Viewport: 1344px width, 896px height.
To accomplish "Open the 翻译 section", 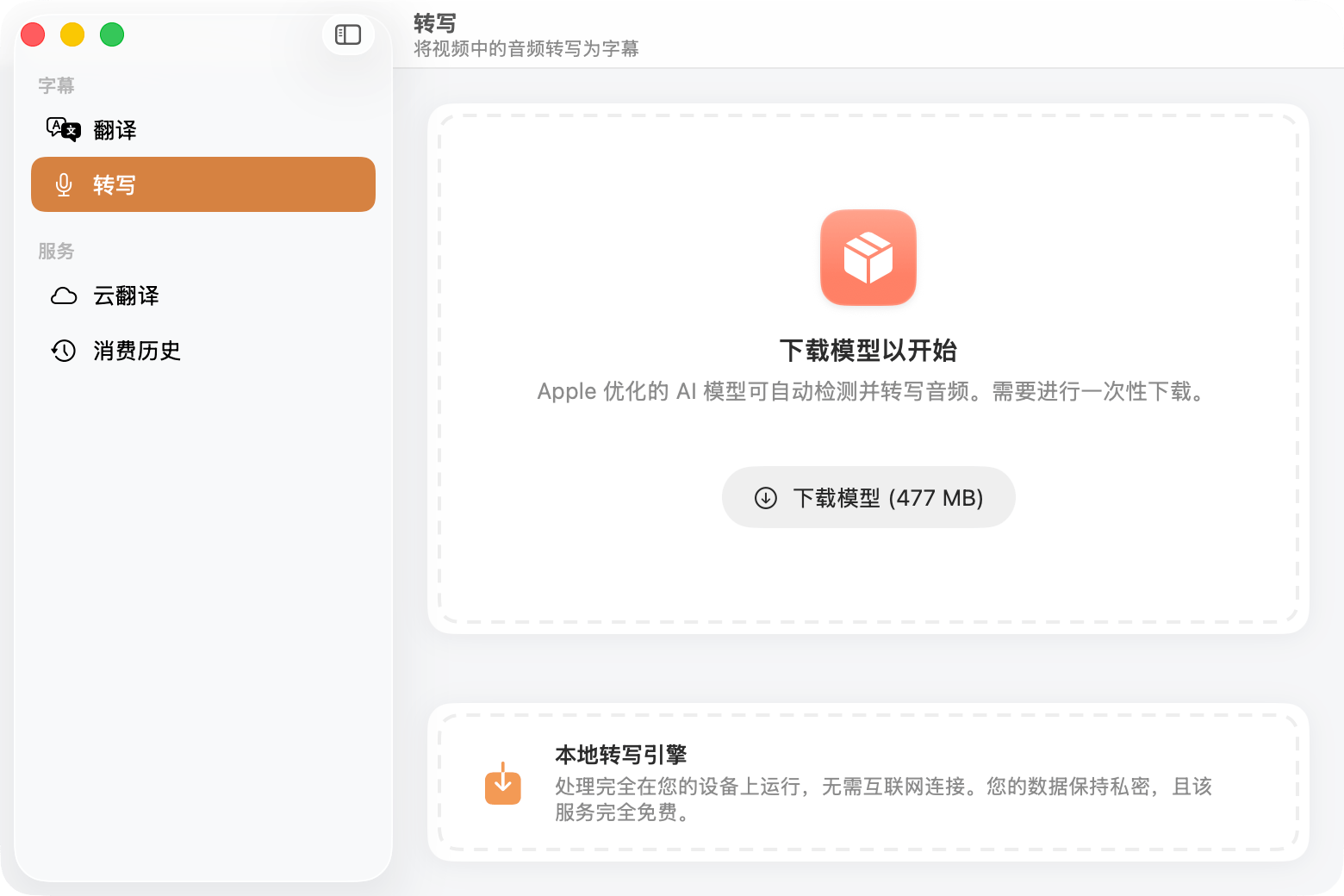I will coord(203,129).
